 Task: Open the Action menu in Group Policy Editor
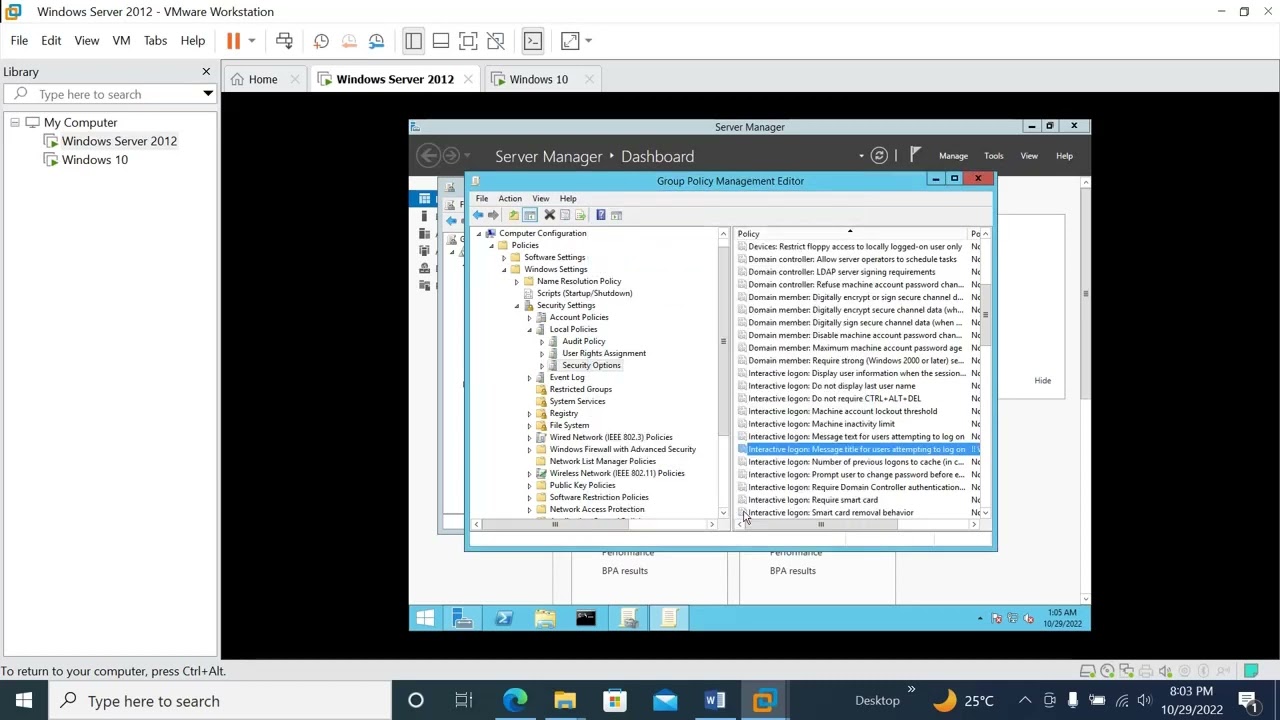point(510,198)
